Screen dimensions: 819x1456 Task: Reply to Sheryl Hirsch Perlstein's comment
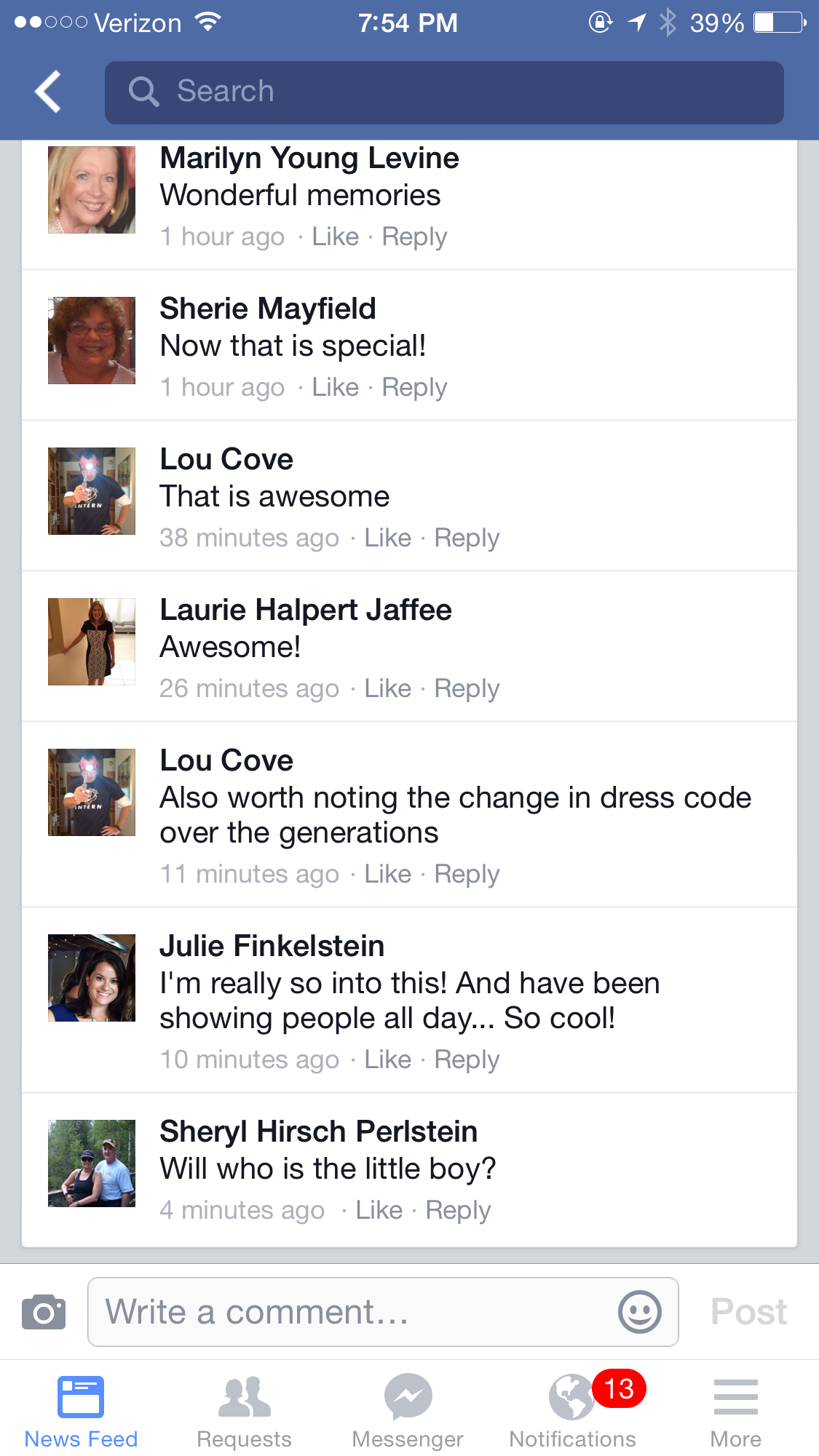click(x=458, y=1210)
